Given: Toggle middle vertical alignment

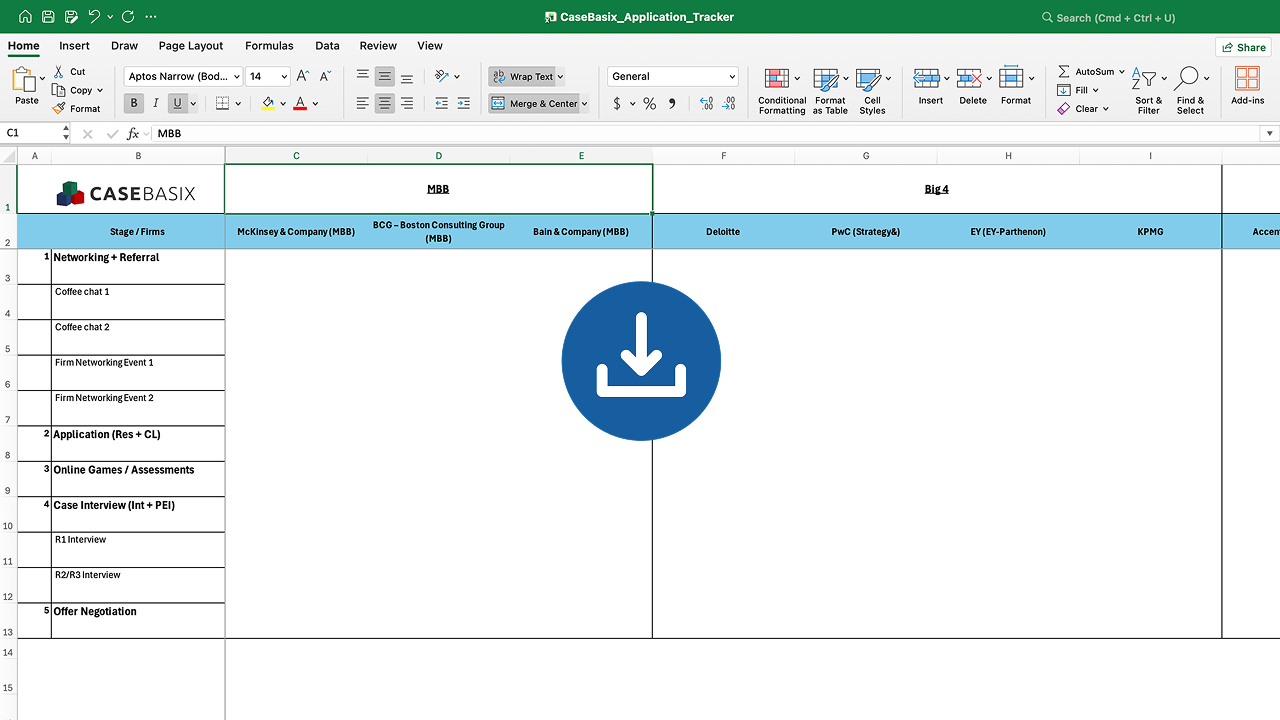Looking at the screenshot, I should pyautogui.click(x=384, y=76).
